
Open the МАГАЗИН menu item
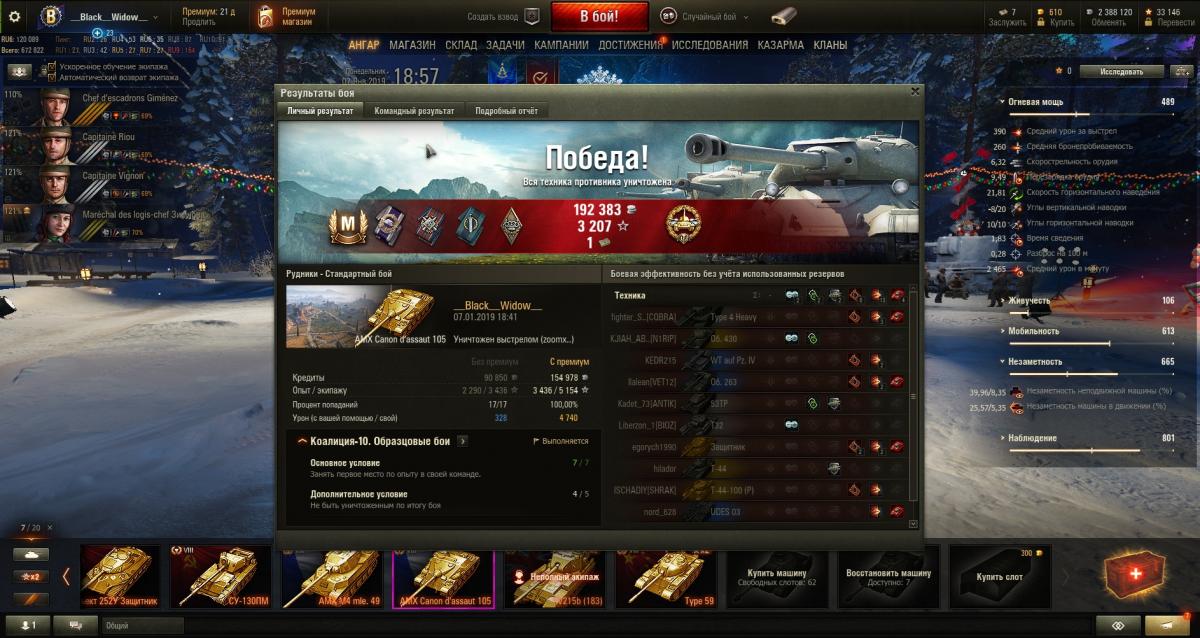pyautogui.click(x=412, y=45)
